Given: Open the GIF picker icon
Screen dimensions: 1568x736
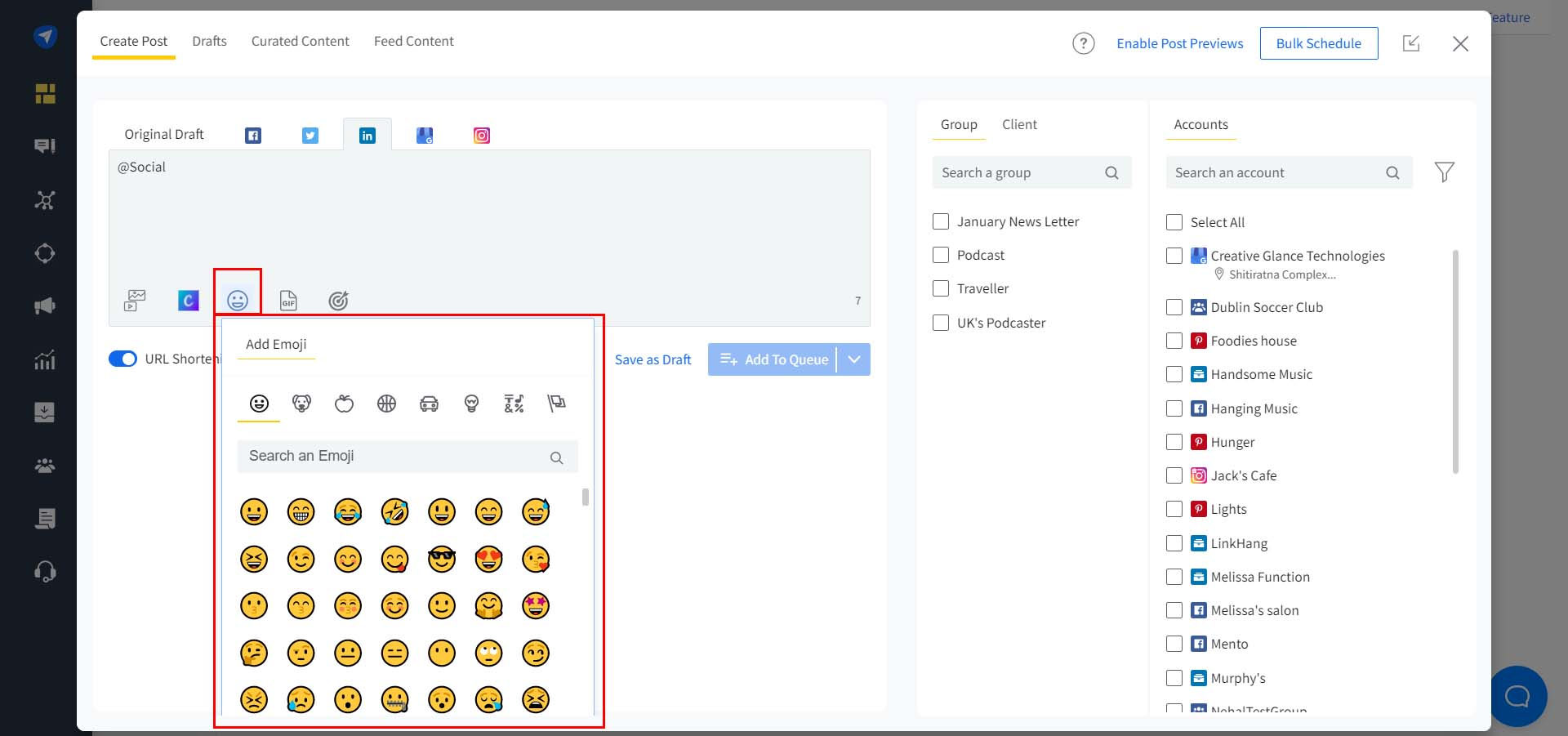Looking at the screenshot, I should 288,301.
